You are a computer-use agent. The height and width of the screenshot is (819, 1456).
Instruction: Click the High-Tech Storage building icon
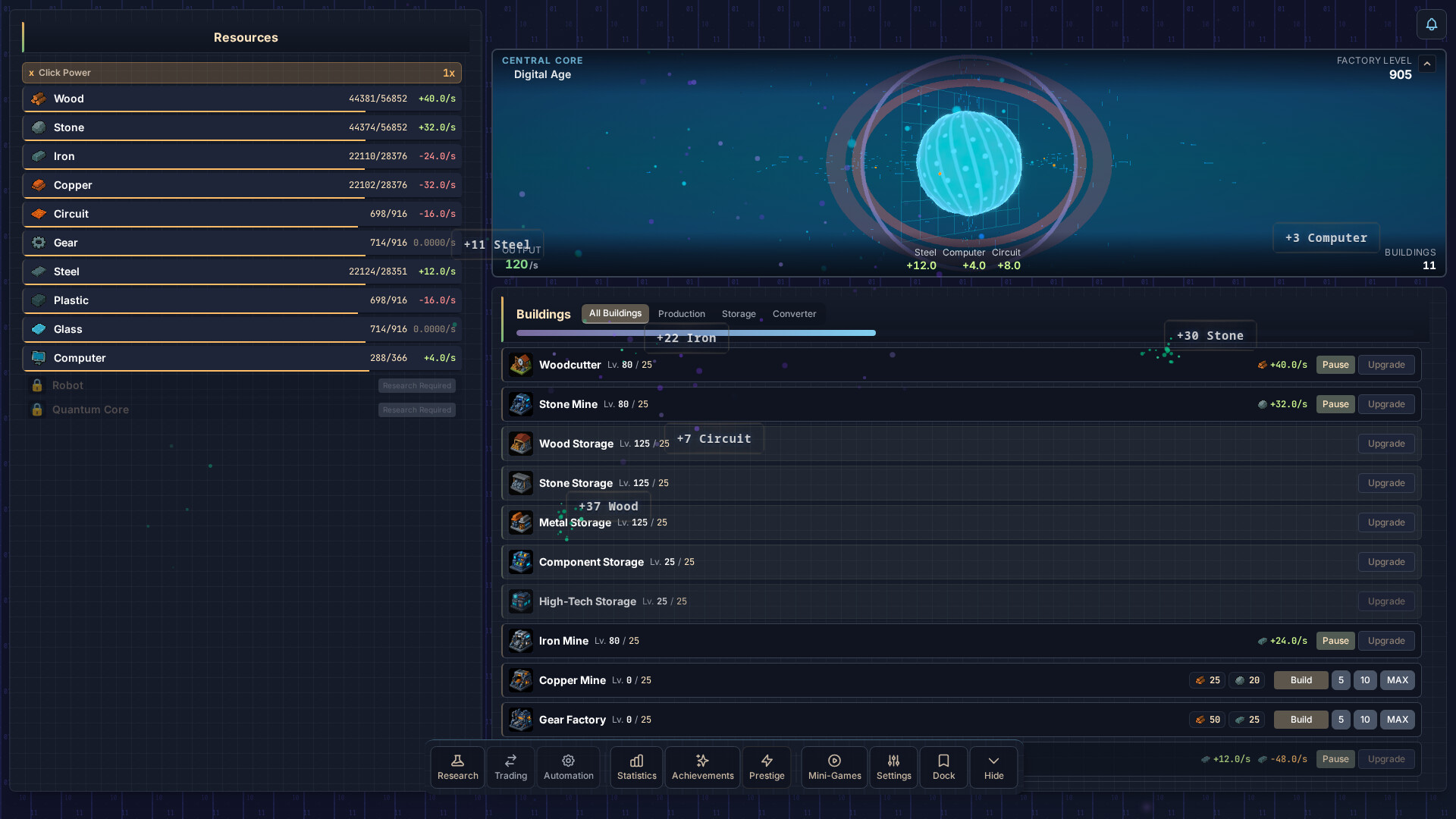pyautogui.click(x=521, y=601)
